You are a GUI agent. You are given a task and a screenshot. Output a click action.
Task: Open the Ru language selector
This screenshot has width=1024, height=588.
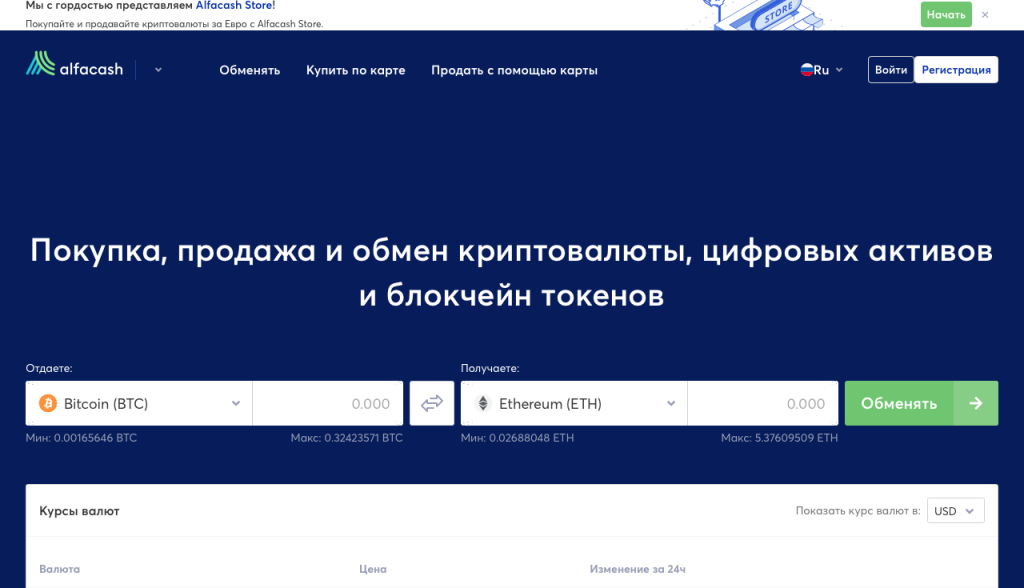point(822,70)
